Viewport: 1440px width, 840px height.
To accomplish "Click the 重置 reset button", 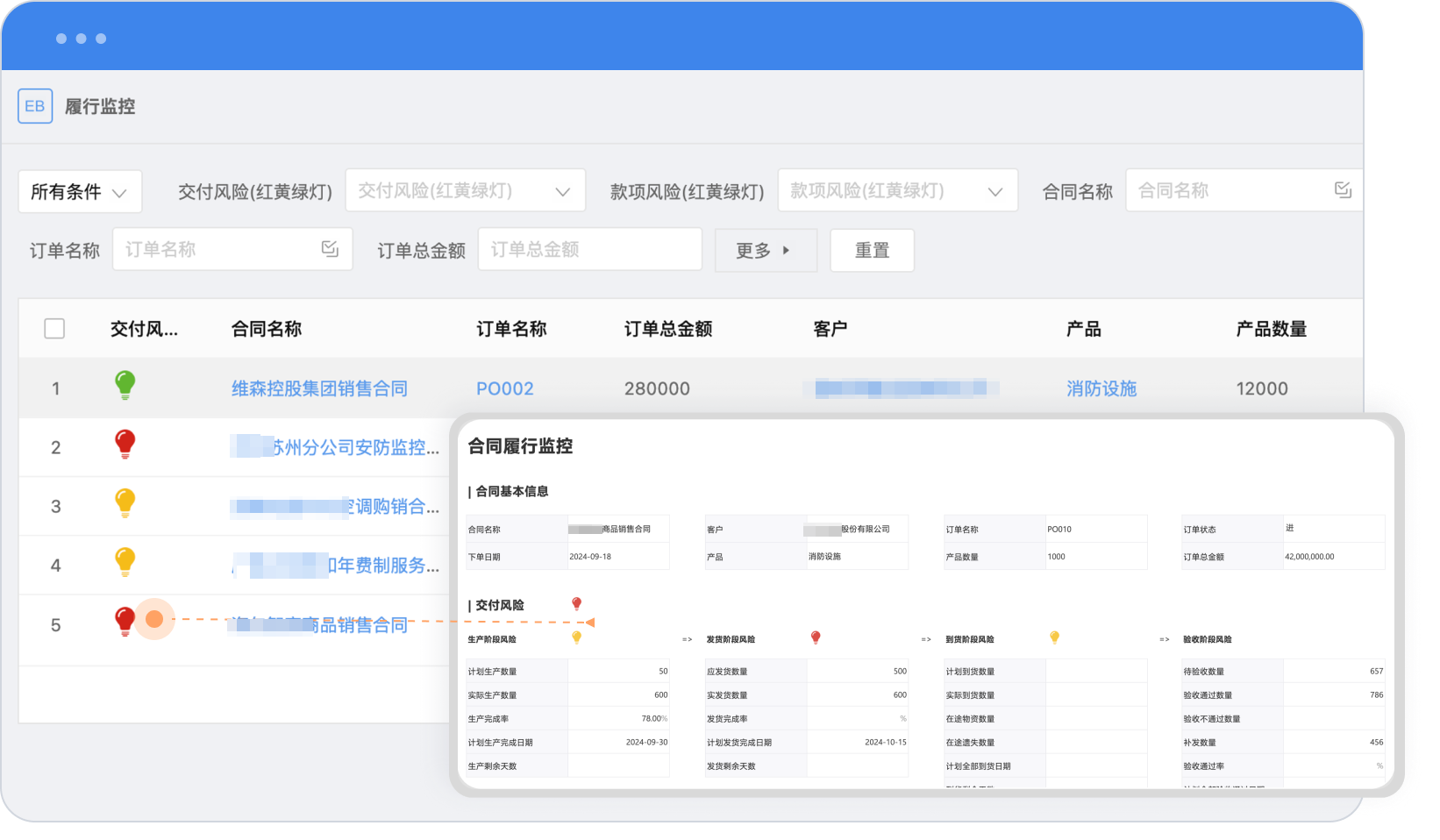I will tap(873, 251).
